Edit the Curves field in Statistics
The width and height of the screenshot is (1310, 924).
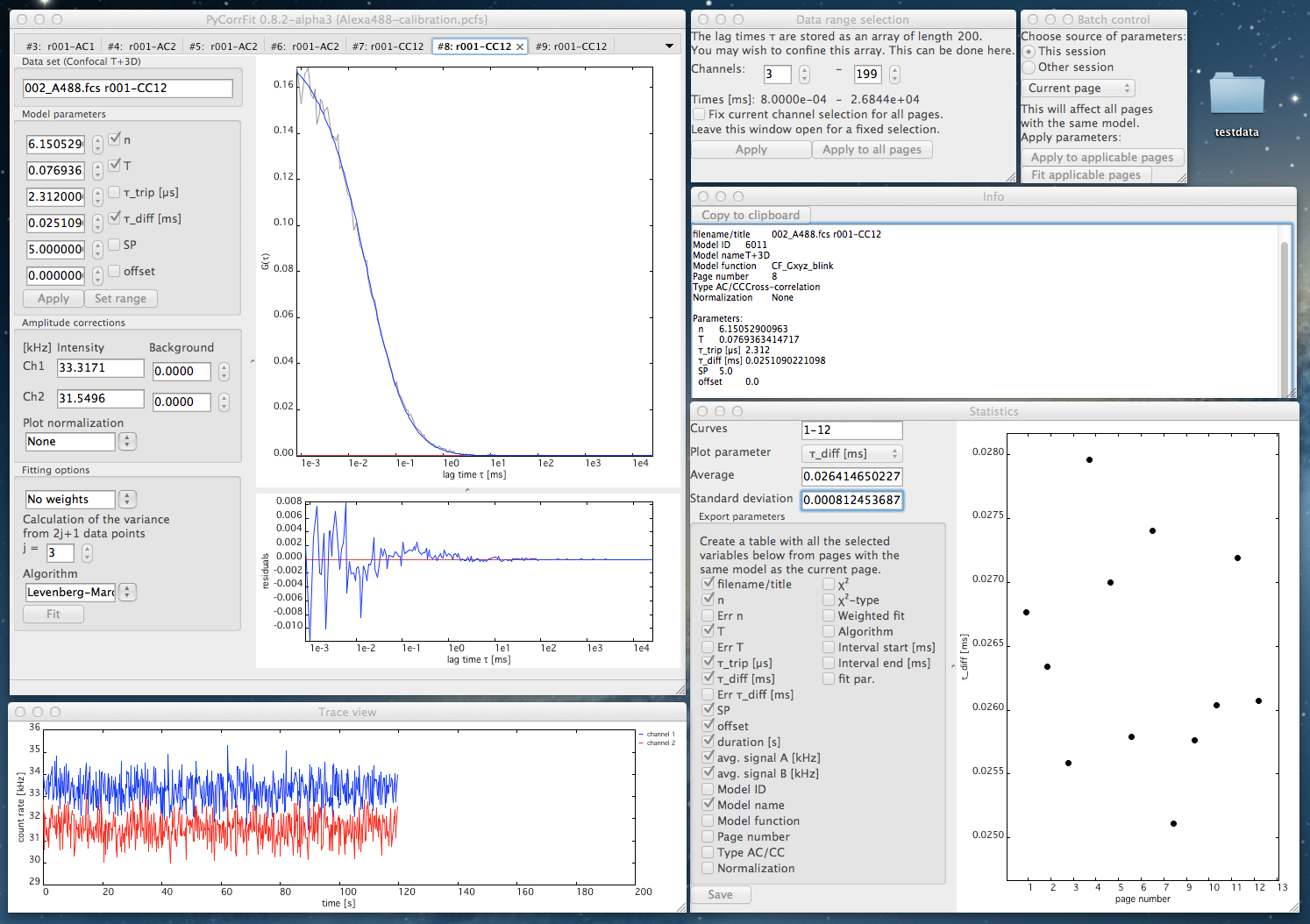(851, 430)
